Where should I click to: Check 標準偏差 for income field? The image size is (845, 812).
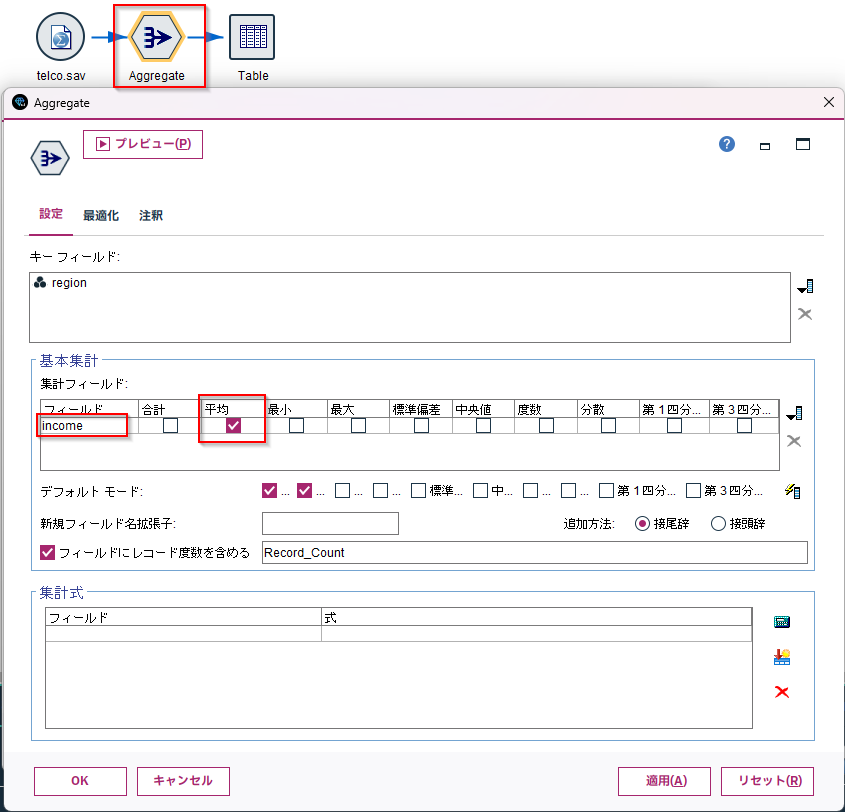[421, 426]
